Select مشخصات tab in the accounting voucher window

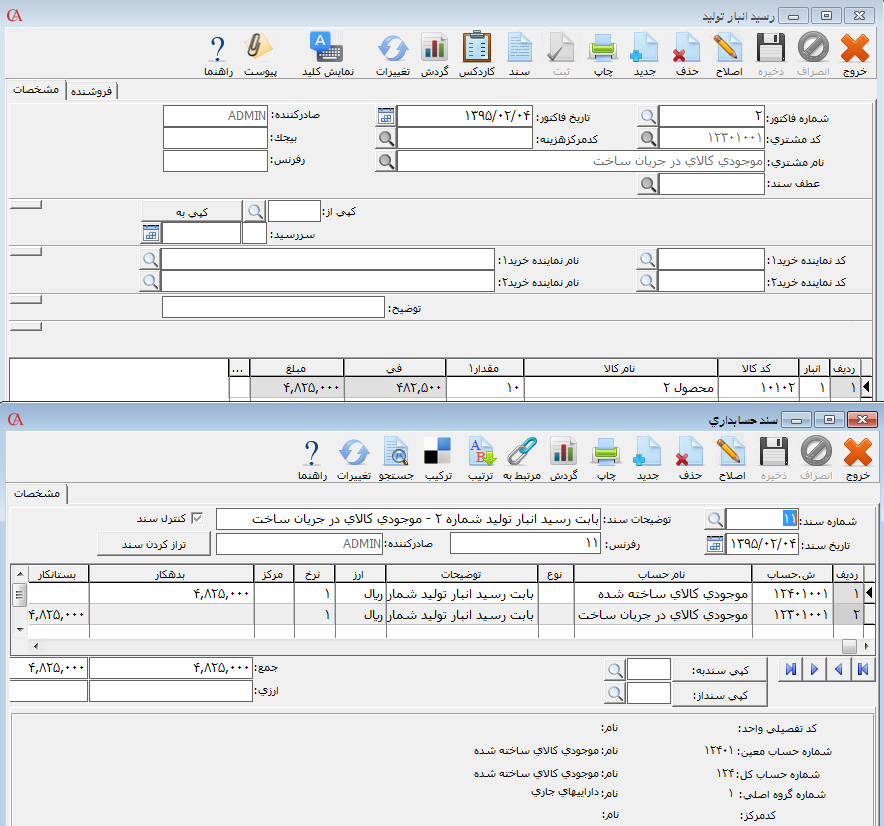(35, 494)
